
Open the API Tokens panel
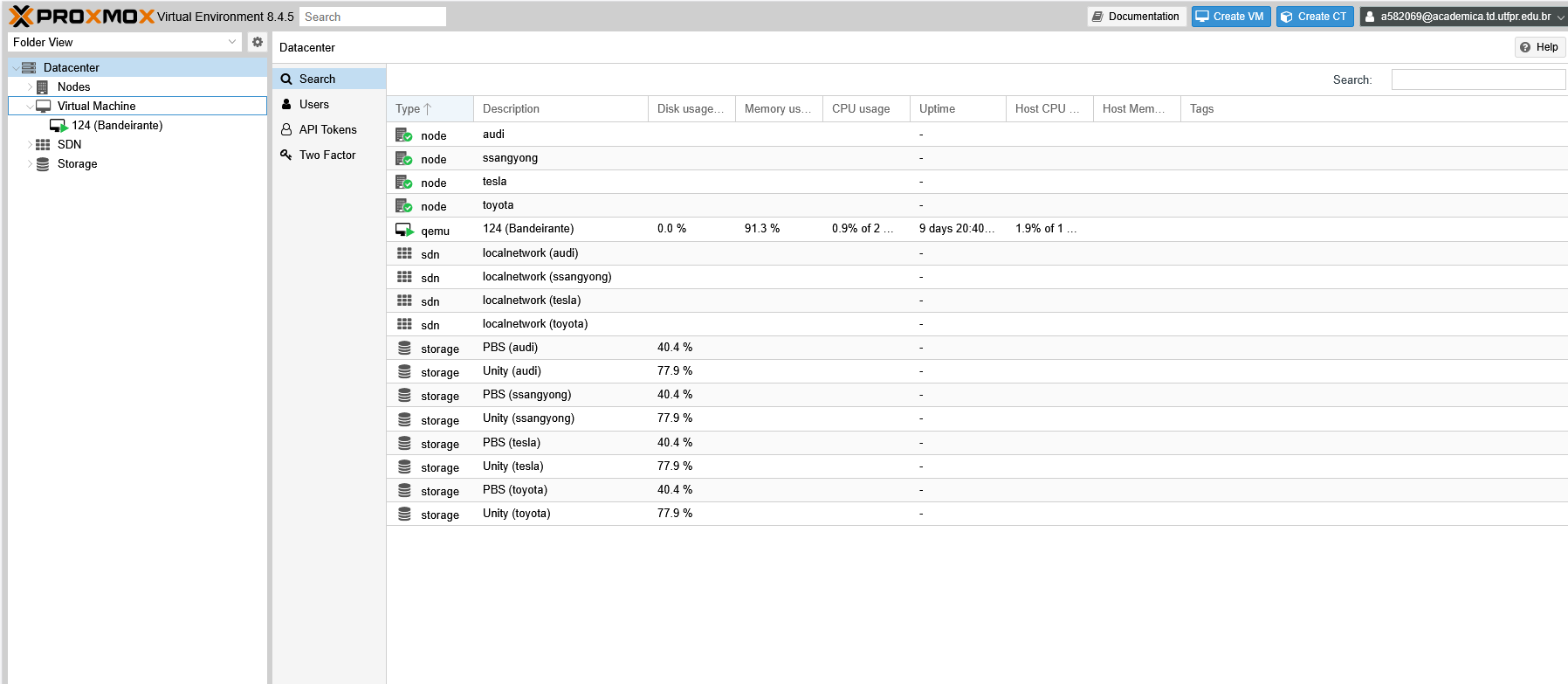coord(327,129)
